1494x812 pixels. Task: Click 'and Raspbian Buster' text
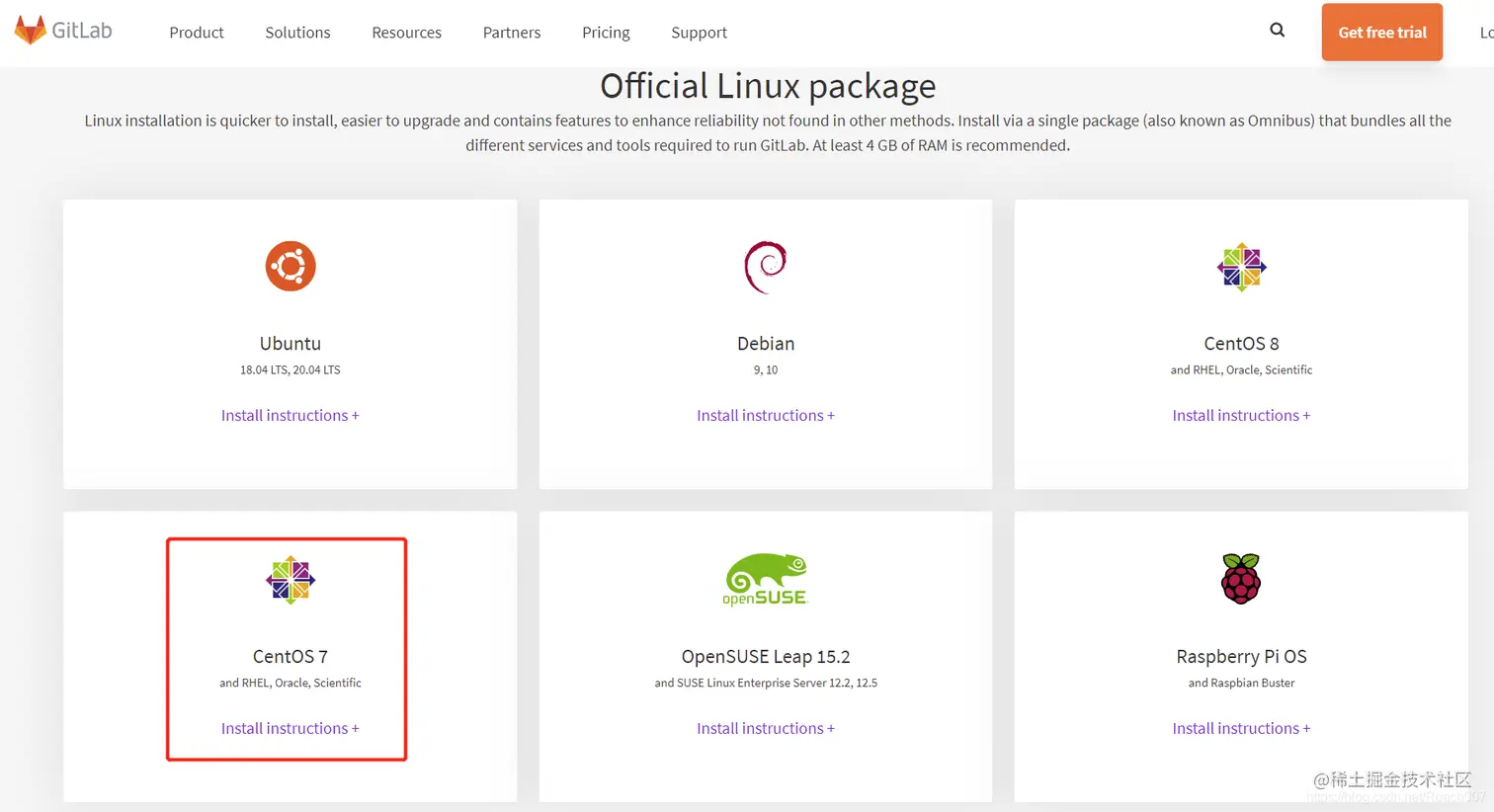[x=1241, y=684]
